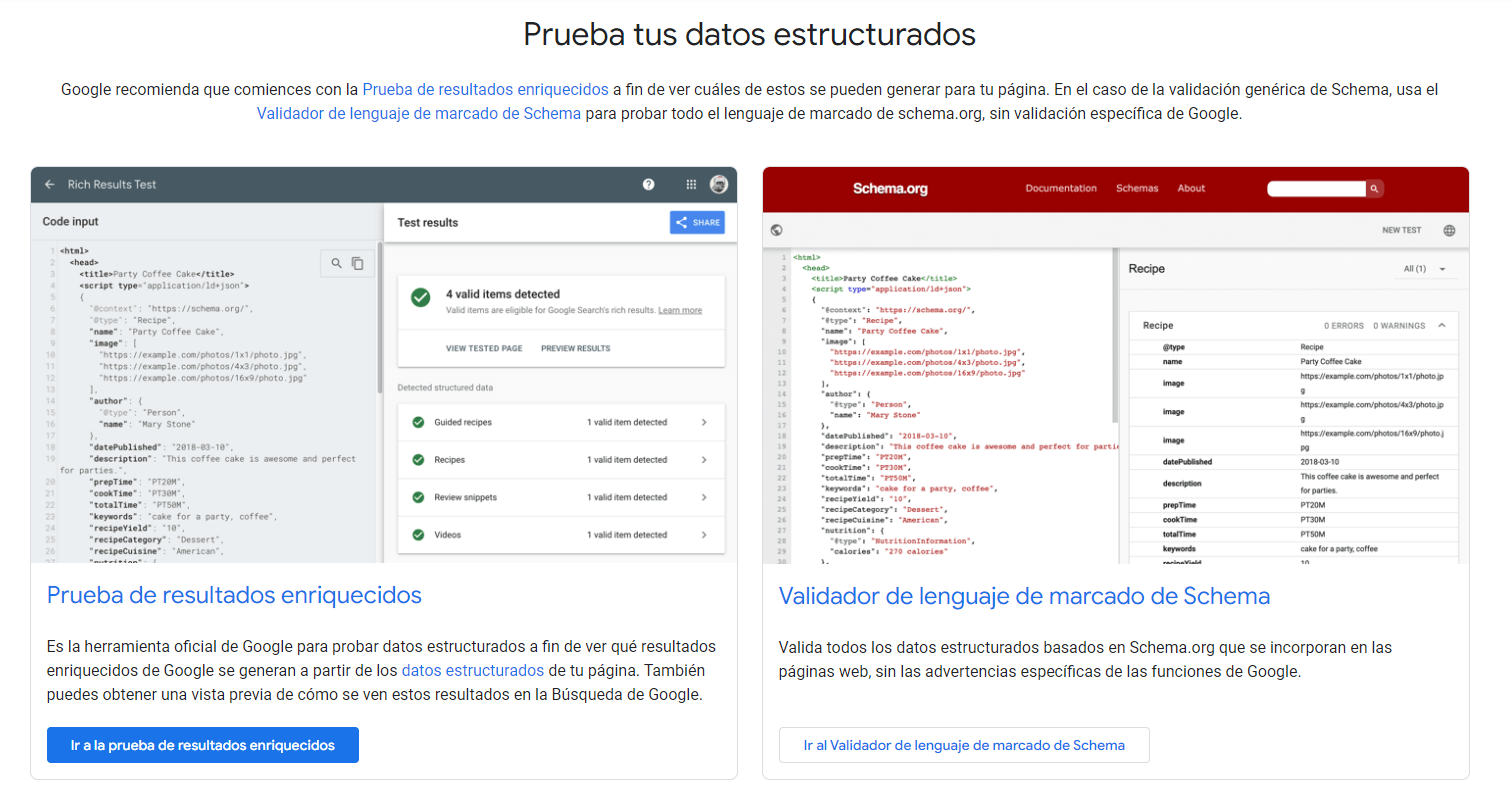Click the search icon in Code input

(336, 263)
